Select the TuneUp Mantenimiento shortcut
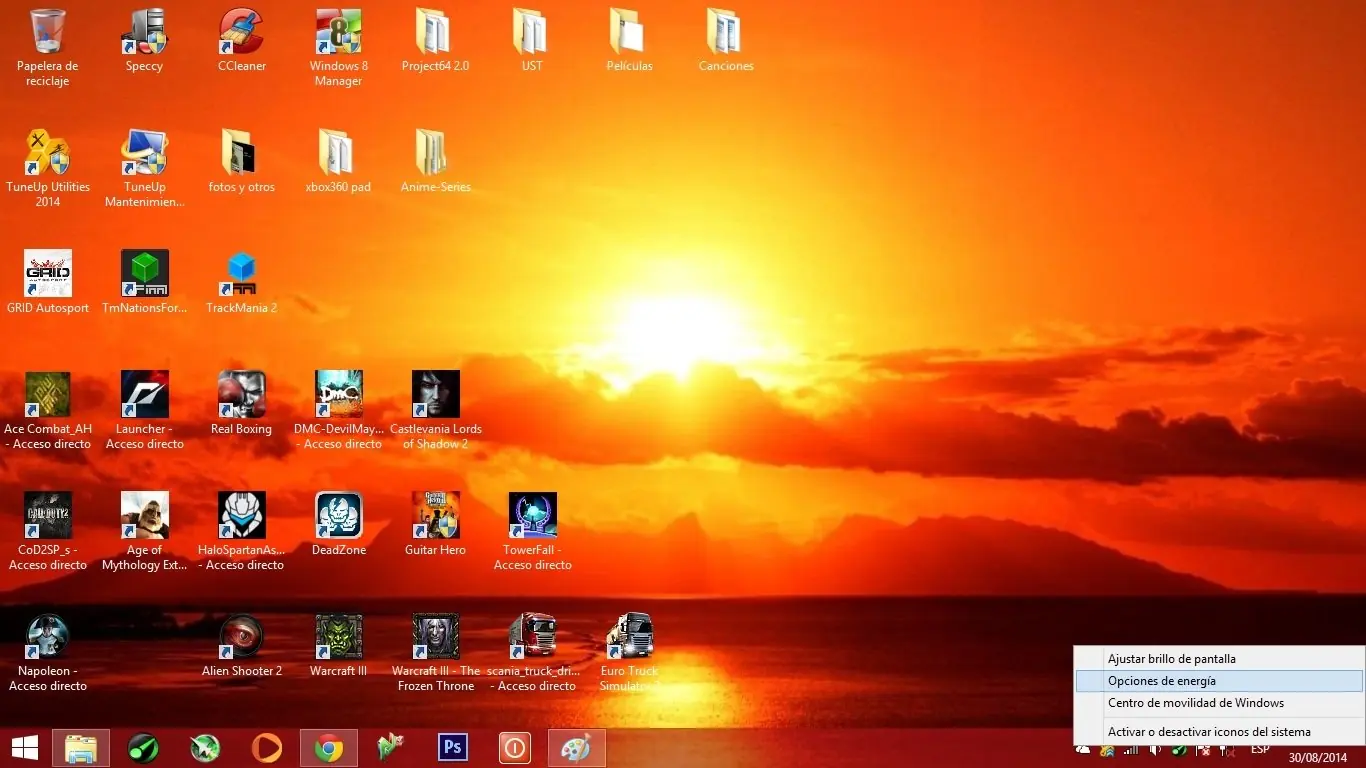The height and width of the screenshot is (768, 1366). point(144,168)
